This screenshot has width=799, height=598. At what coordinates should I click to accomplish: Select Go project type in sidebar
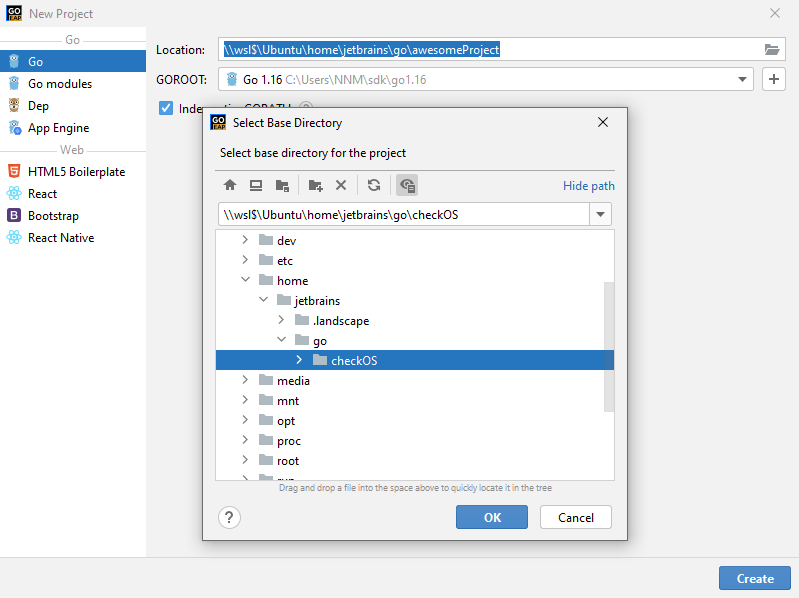73,61
